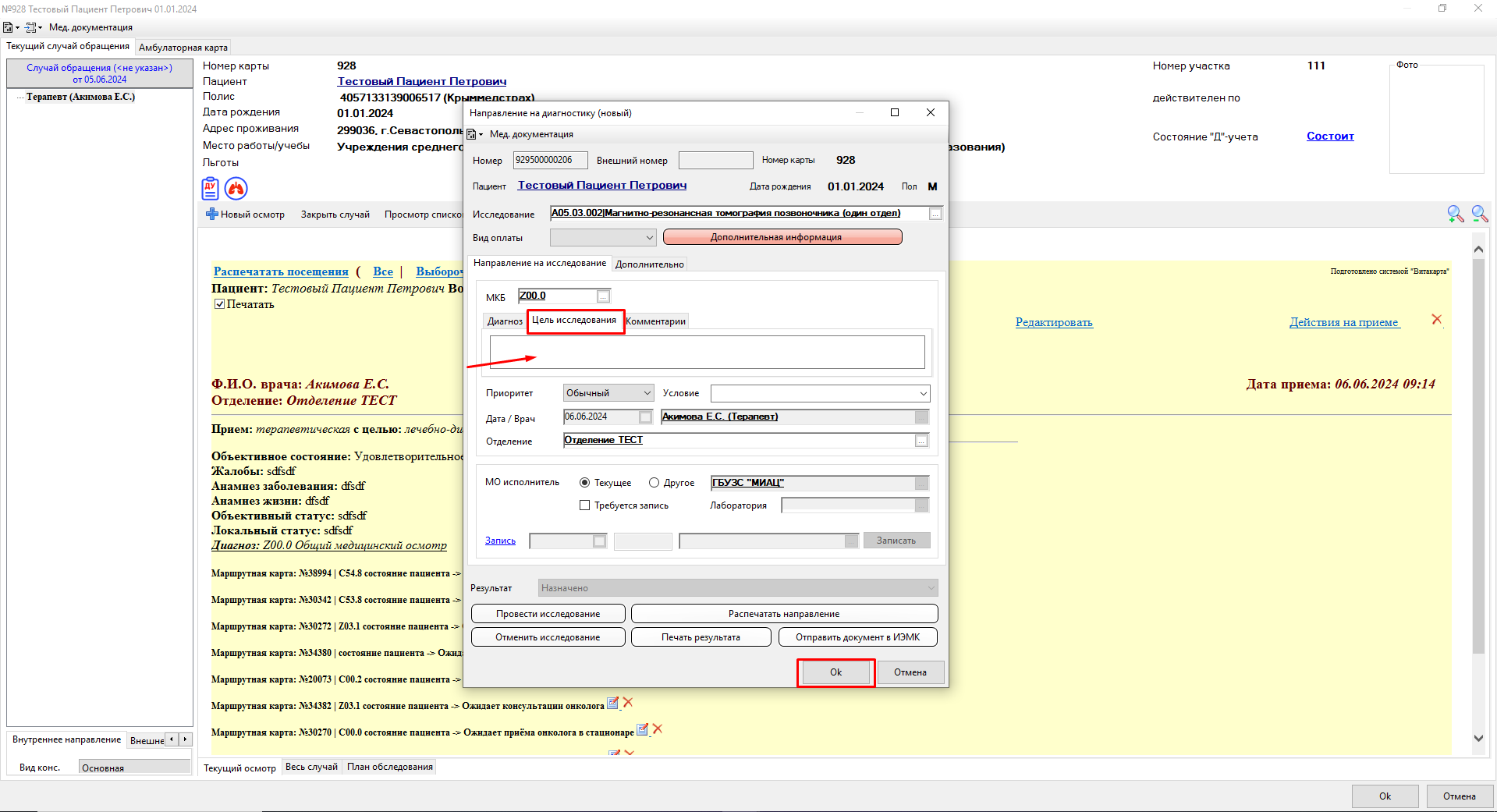Open the doctor lookup button for Акимова Е.С.
The width and height of the screenshot is (1497, 812).
[x=921, y=417]
